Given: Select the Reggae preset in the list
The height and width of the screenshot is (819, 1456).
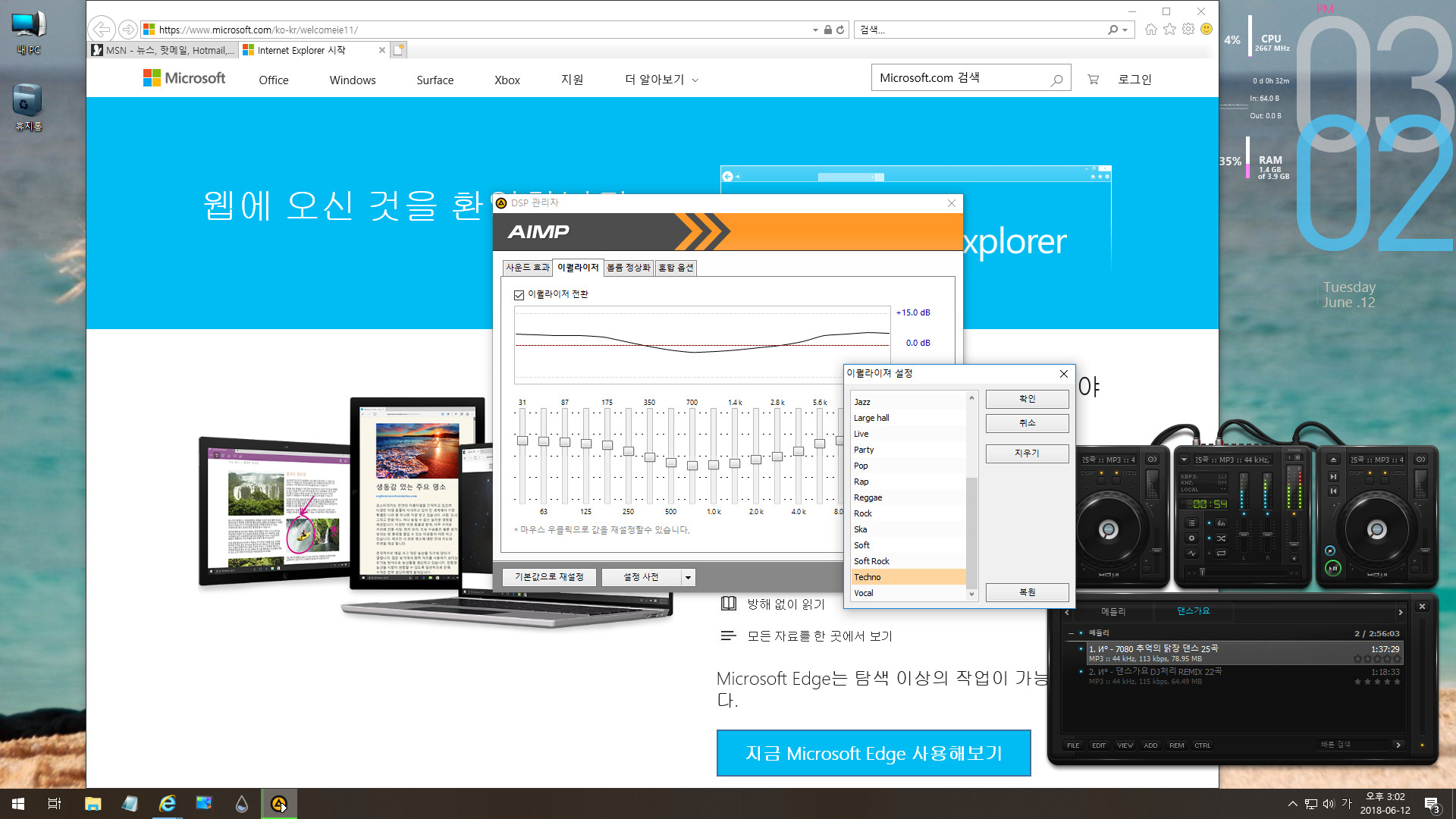Looking at the screenshot, I should click(908, 497).
